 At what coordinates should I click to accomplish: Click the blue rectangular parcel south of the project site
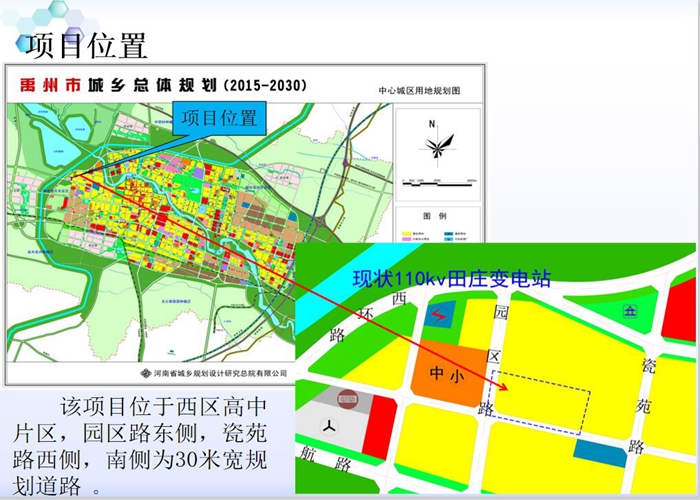600,453
